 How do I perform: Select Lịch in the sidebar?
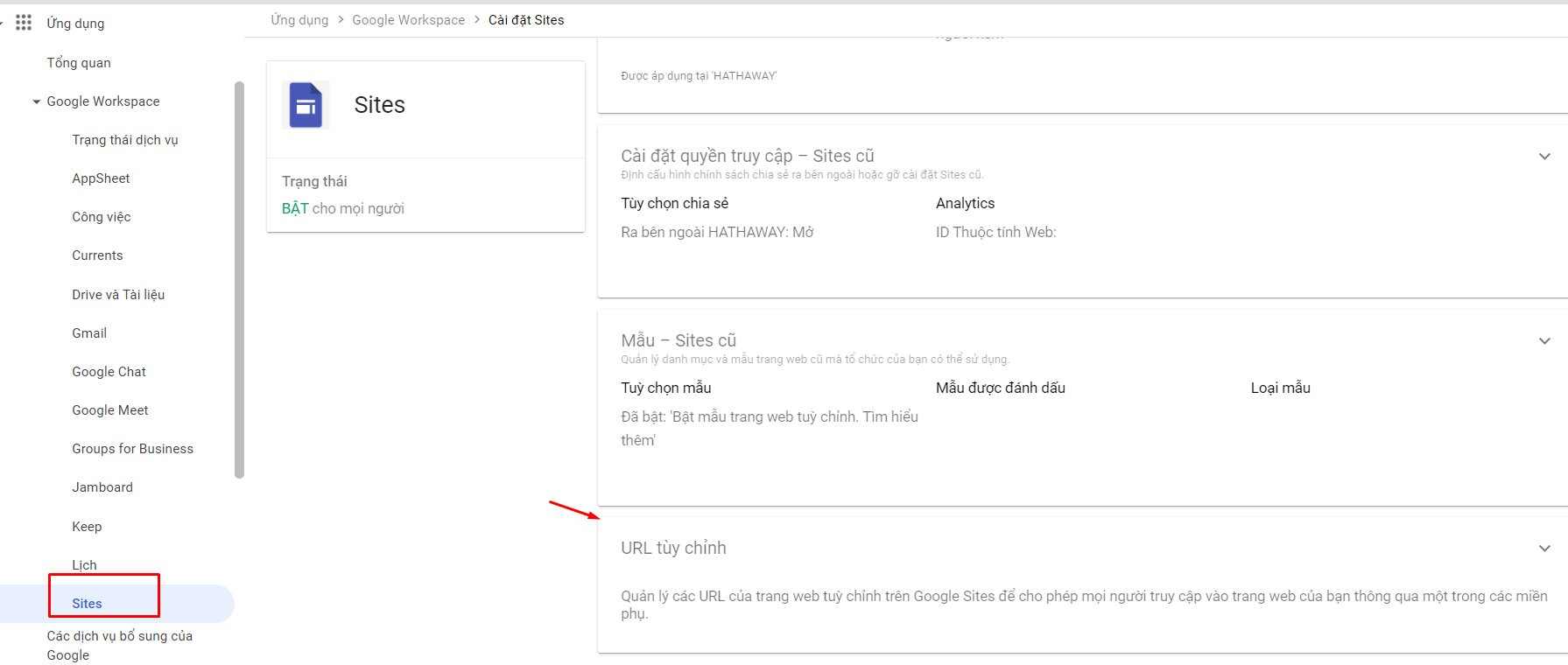[84, 565]
